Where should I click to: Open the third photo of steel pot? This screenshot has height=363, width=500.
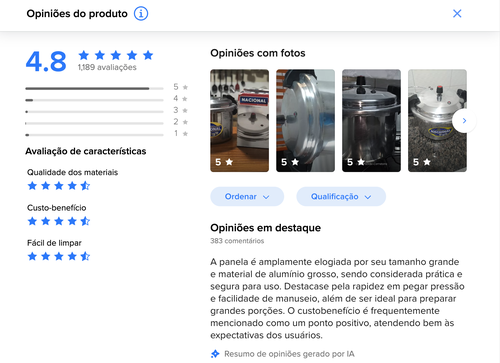(x=371, y=121)
